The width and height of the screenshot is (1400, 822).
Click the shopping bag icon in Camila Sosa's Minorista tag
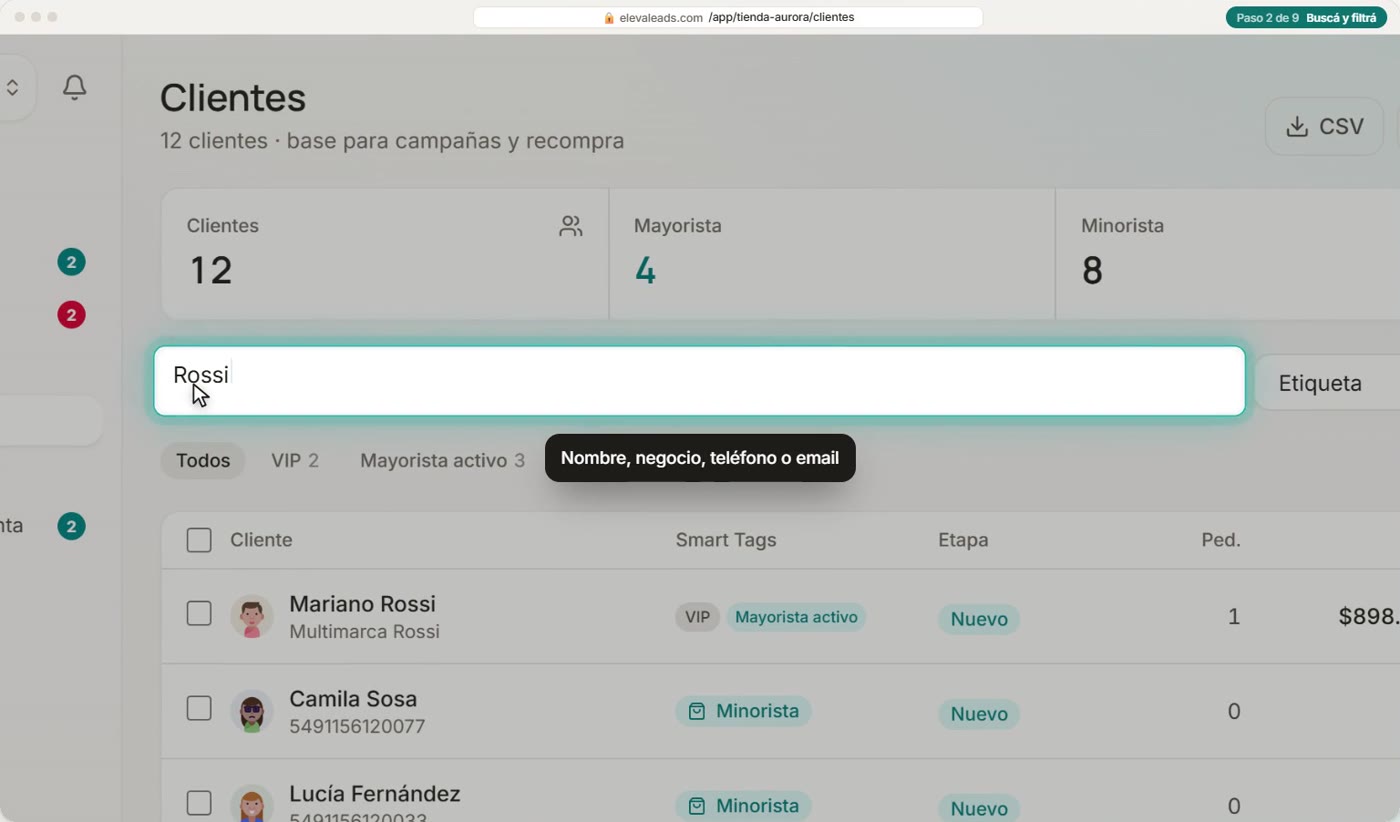point(697,711)
